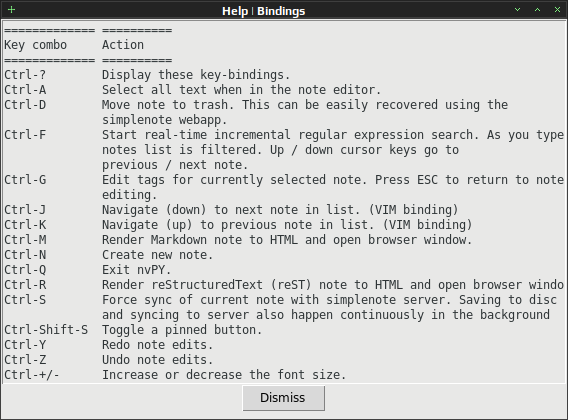This screenshot has height=420, width=568.
Task: Minimize the Help Bindings window
Action: pyautogui.click(x=518, y=10)
